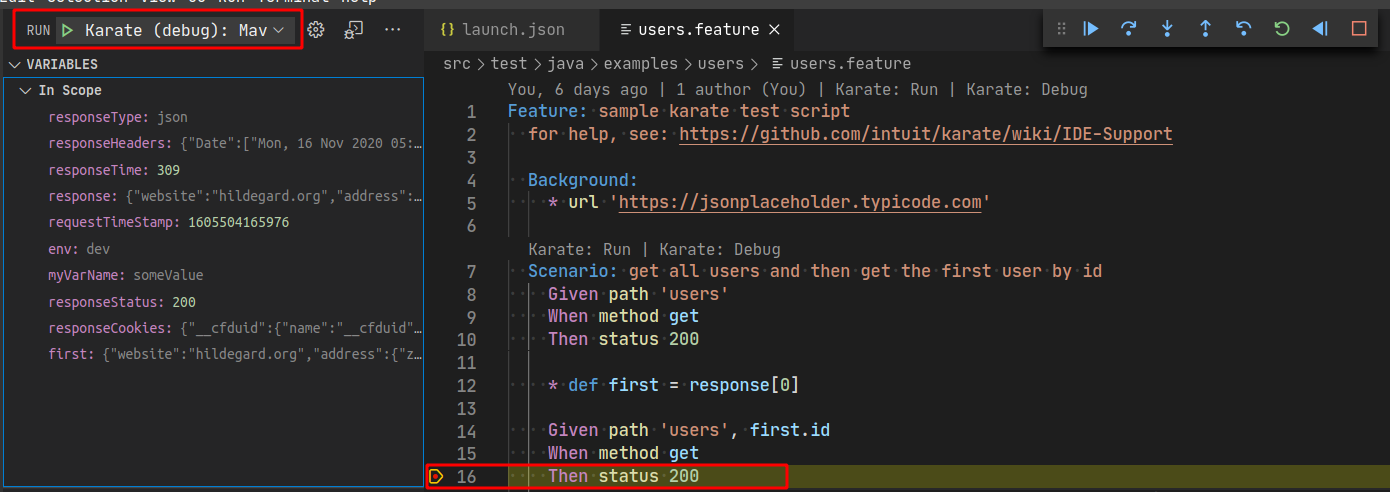Viewport: 1390px width, 492px height.
Task: Start debugging with the green play arrow
Action: (68, 31)
